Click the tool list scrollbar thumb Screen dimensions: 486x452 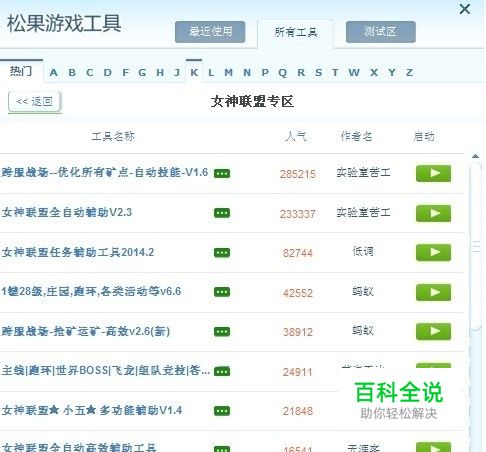[476, 247]
